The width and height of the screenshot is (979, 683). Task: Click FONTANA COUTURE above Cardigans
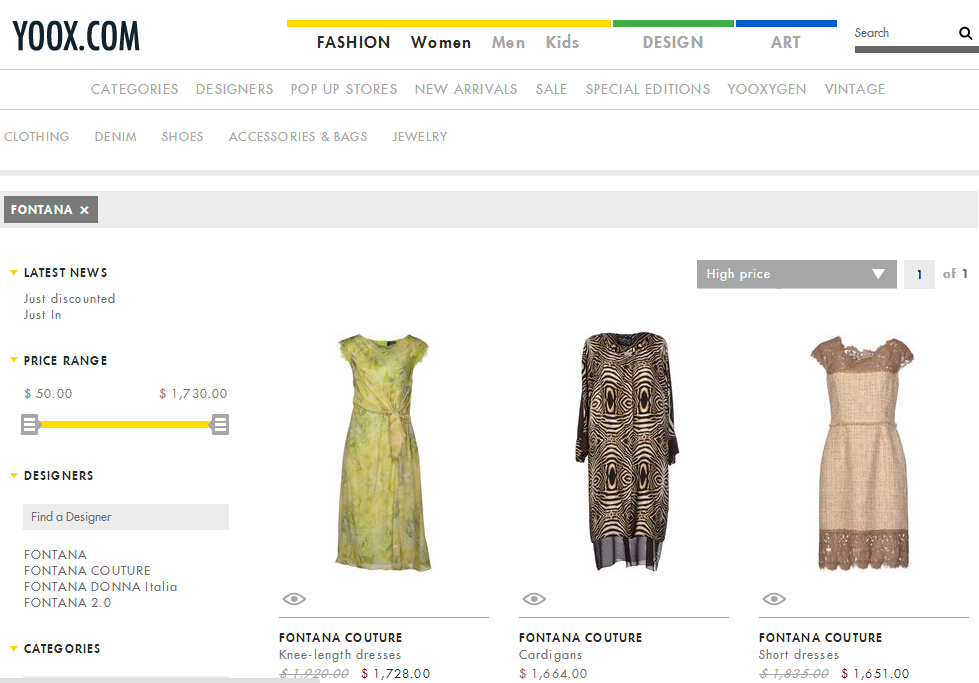click(580, 637)
